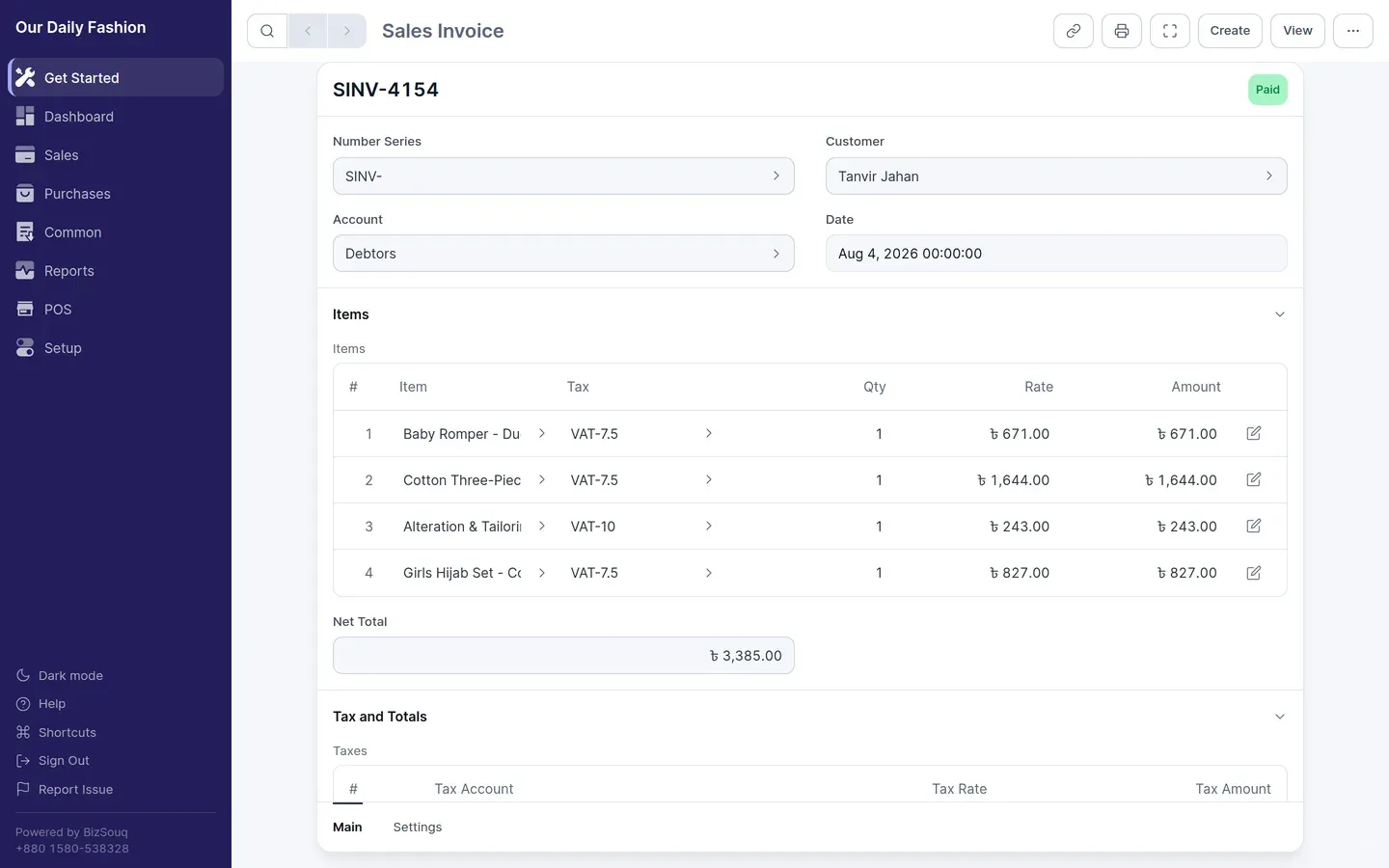Go back with the left arrow

click(x=308, y=31)
